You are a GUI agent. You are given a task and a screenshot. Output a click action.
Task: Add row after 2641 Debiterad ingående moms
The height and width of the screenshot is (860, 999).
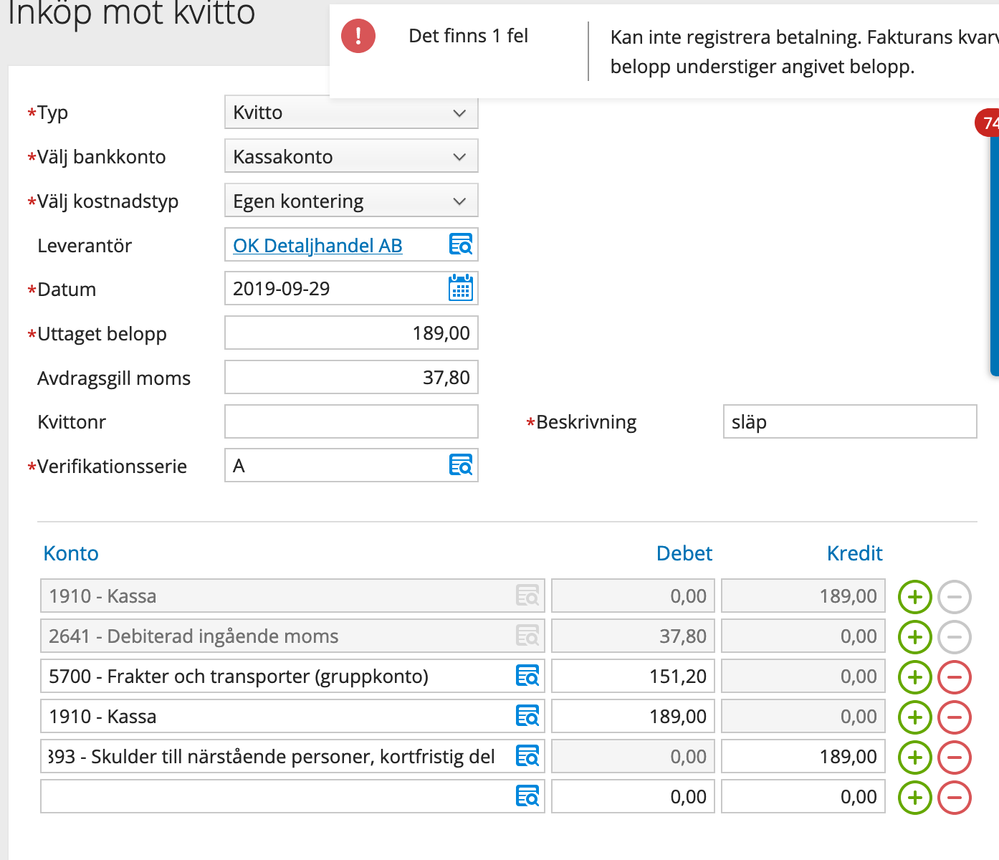[915, 637]
